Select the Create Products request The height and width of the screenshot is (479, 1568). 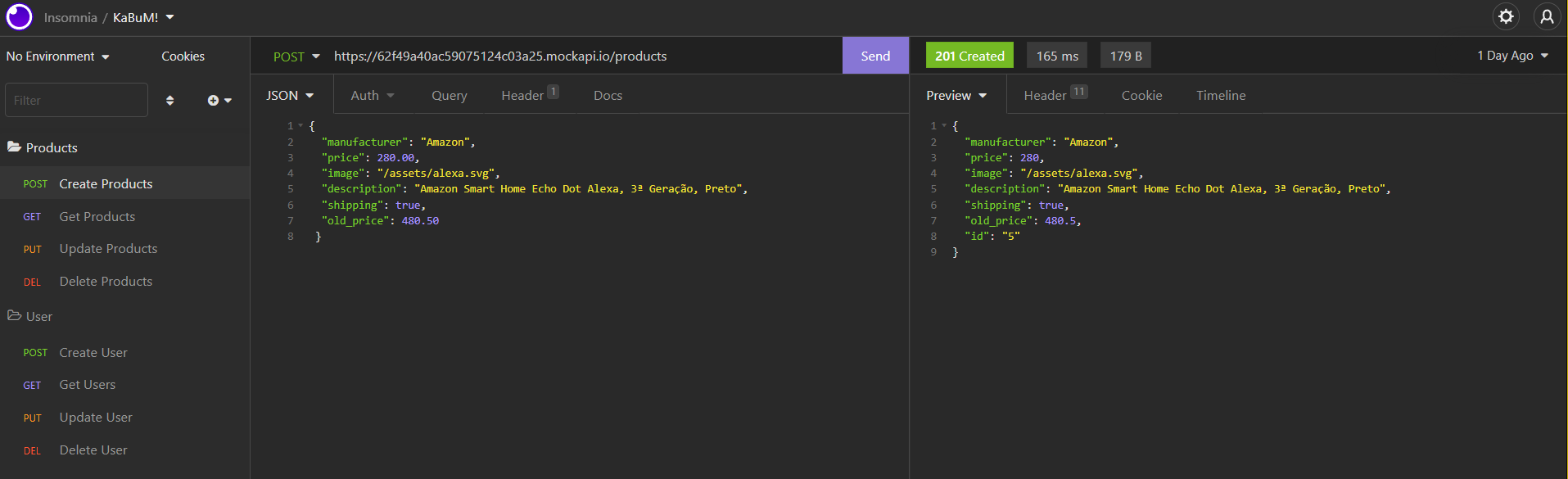point(124,183)
